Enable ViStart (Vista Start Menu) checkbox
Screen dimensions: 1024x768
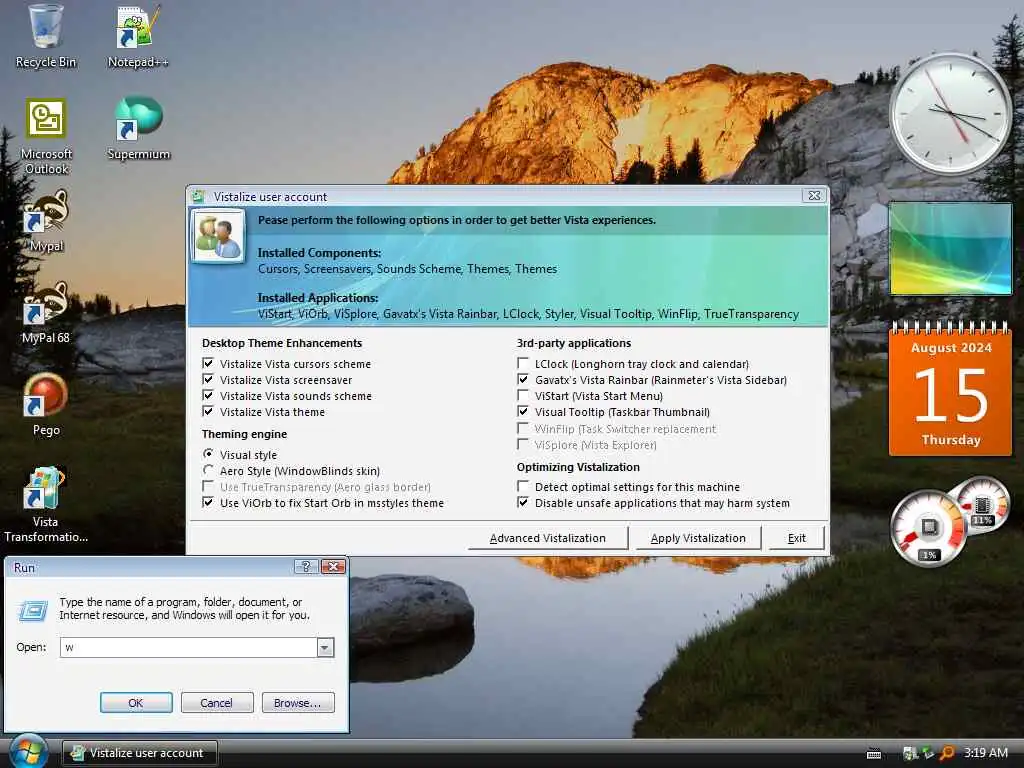pos(522,395)
